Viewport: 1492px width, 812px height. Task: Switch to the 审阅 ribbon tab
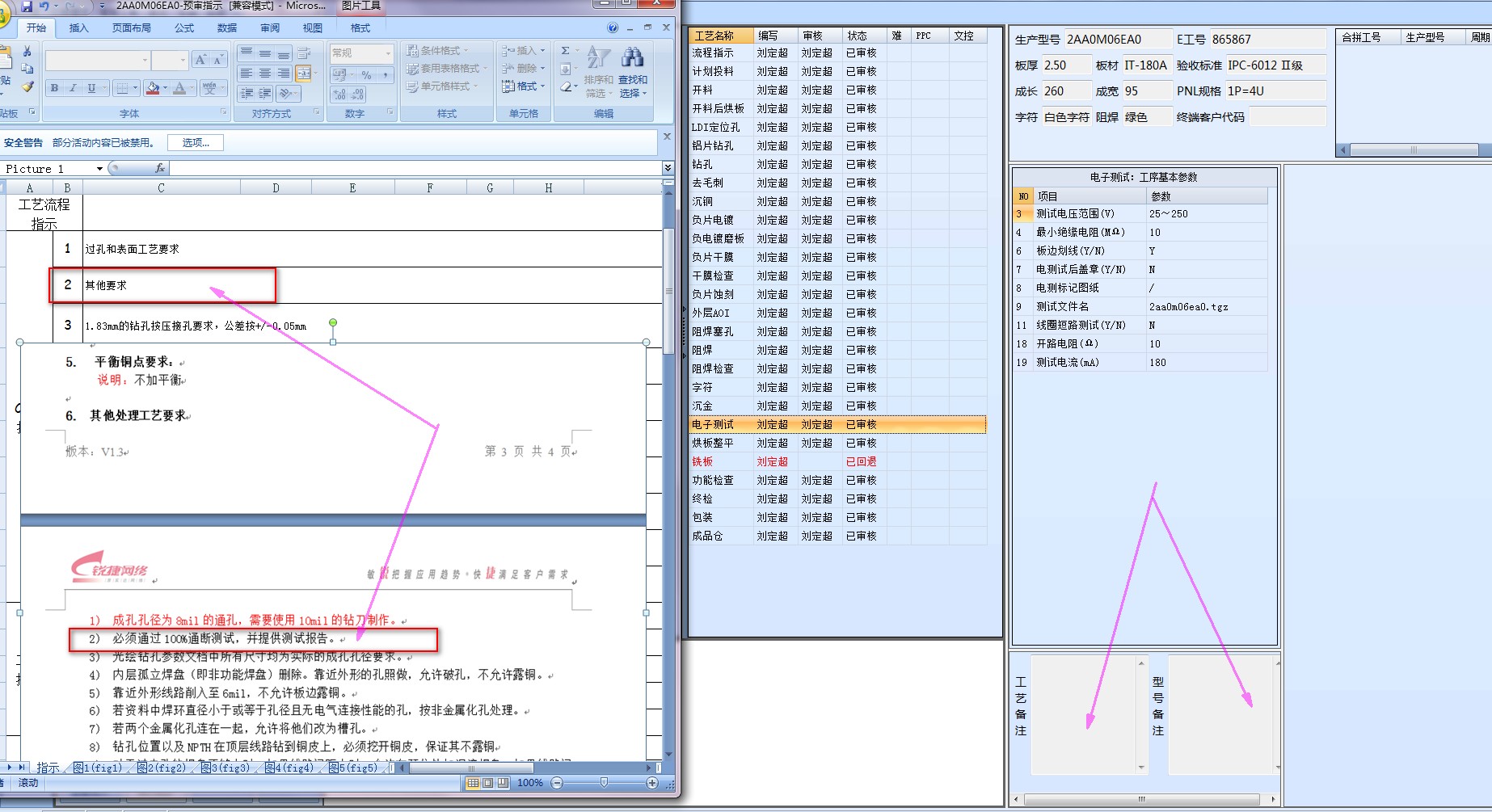click(x=270, y=28)
